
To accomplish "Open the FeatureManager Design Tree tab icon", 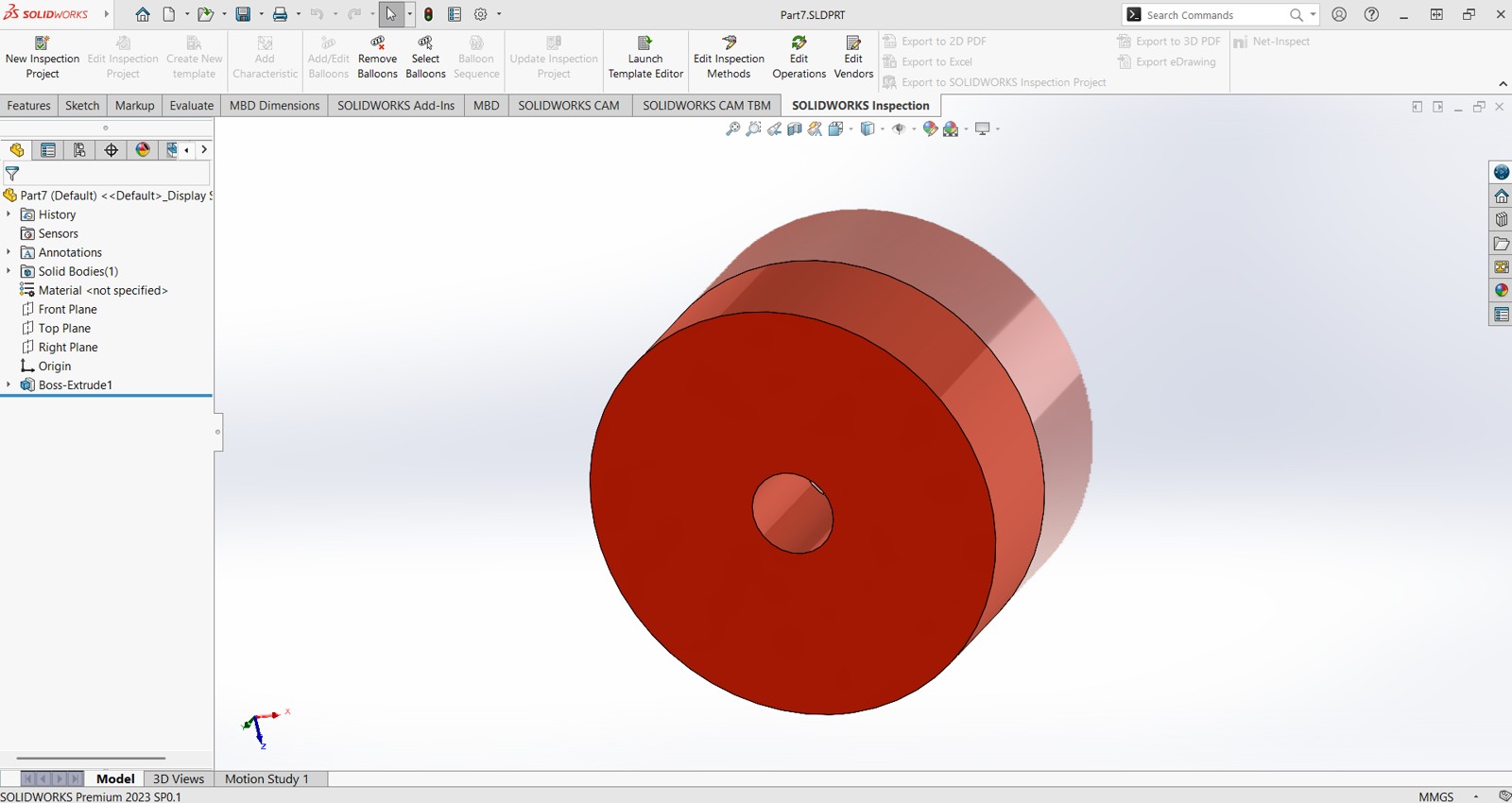I will click(x=16, y=150).
